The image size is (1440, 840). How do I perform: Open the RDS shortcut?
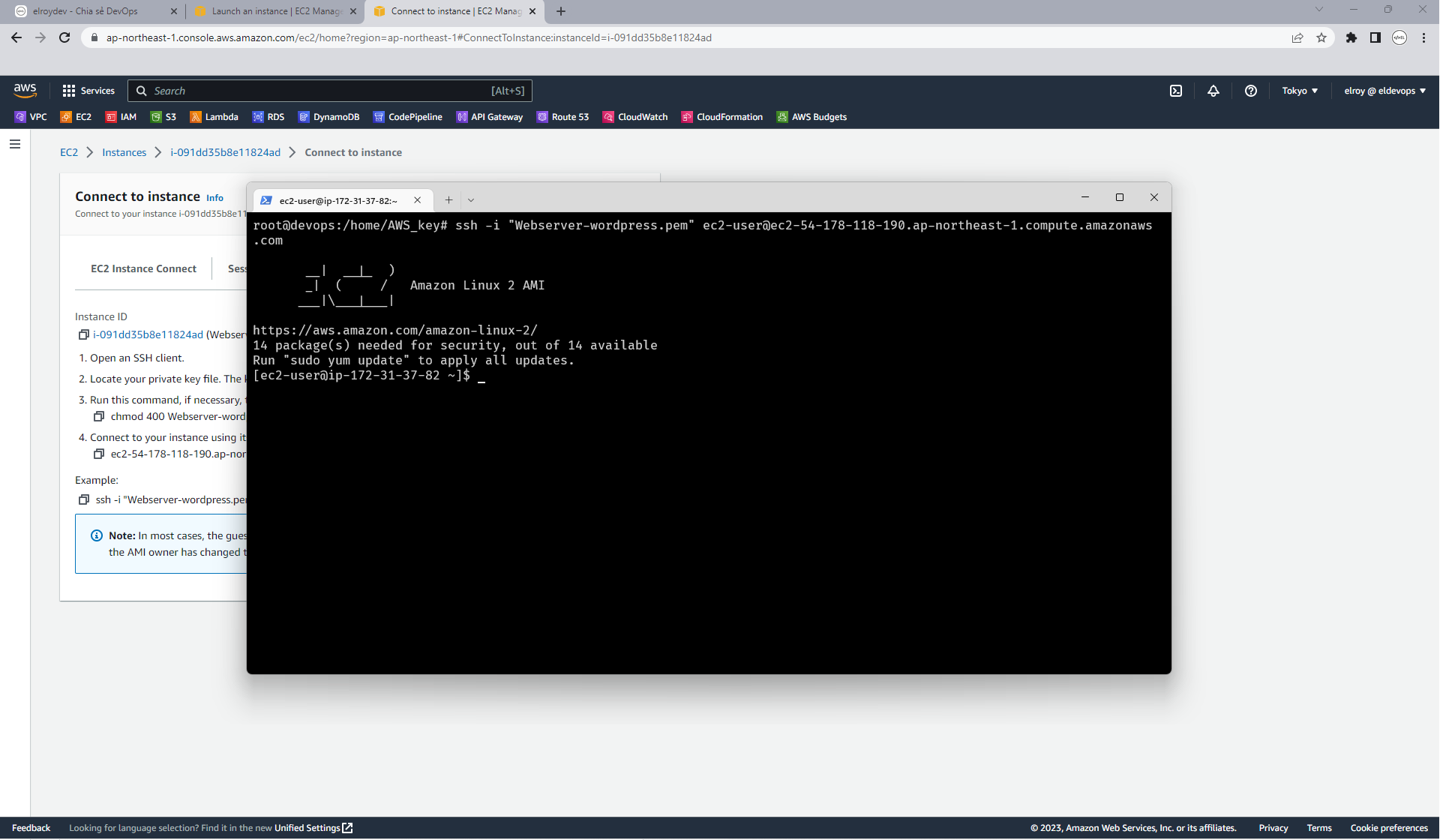[x=268, y=117]
